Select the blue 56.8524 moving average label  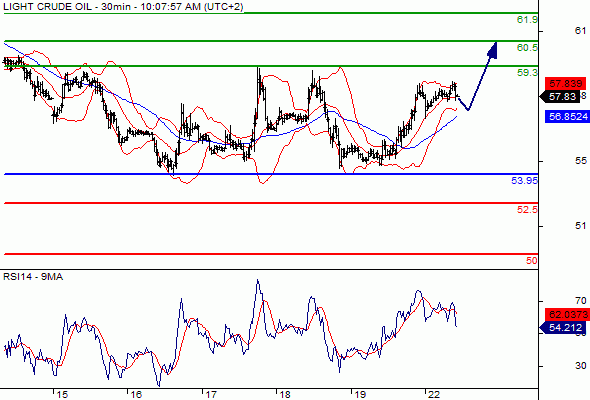tap(567, 117)
